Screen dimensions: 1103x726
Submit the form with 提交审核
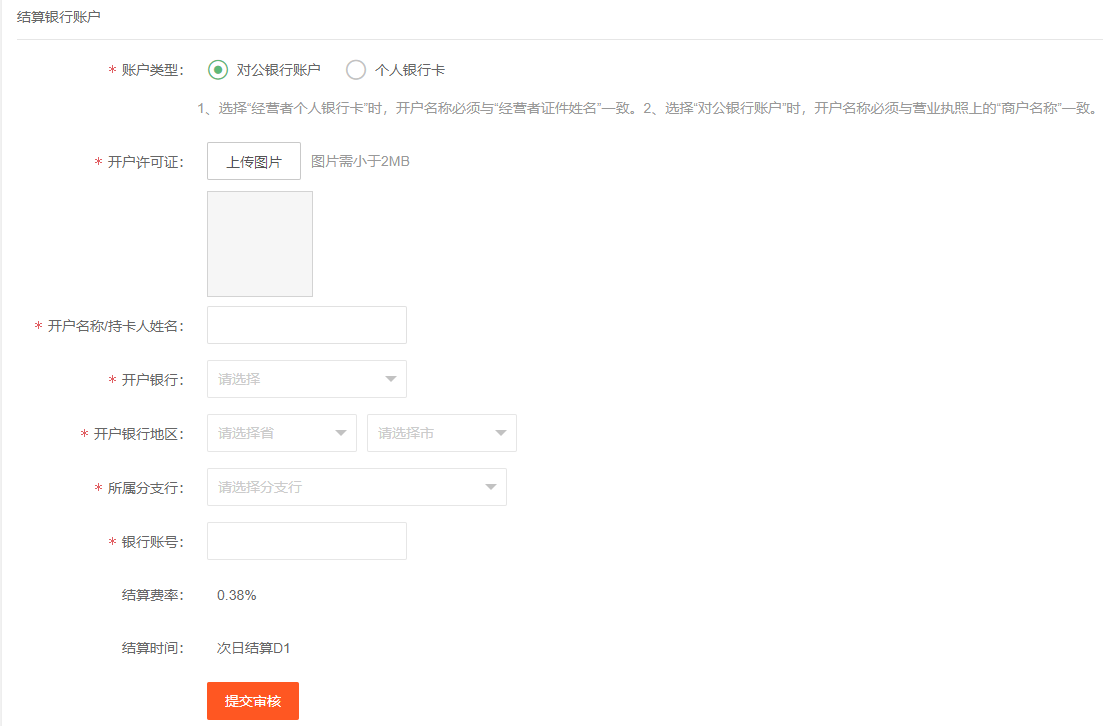click(x=253, y=701)
